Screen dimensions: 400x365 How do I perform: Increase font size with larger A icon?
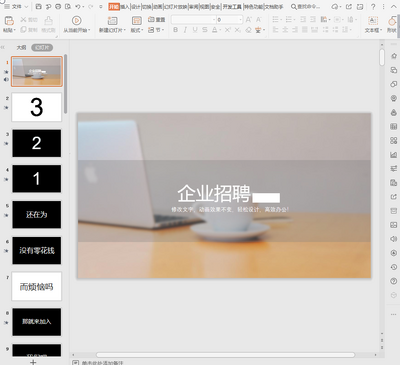(x=249, y=20)
